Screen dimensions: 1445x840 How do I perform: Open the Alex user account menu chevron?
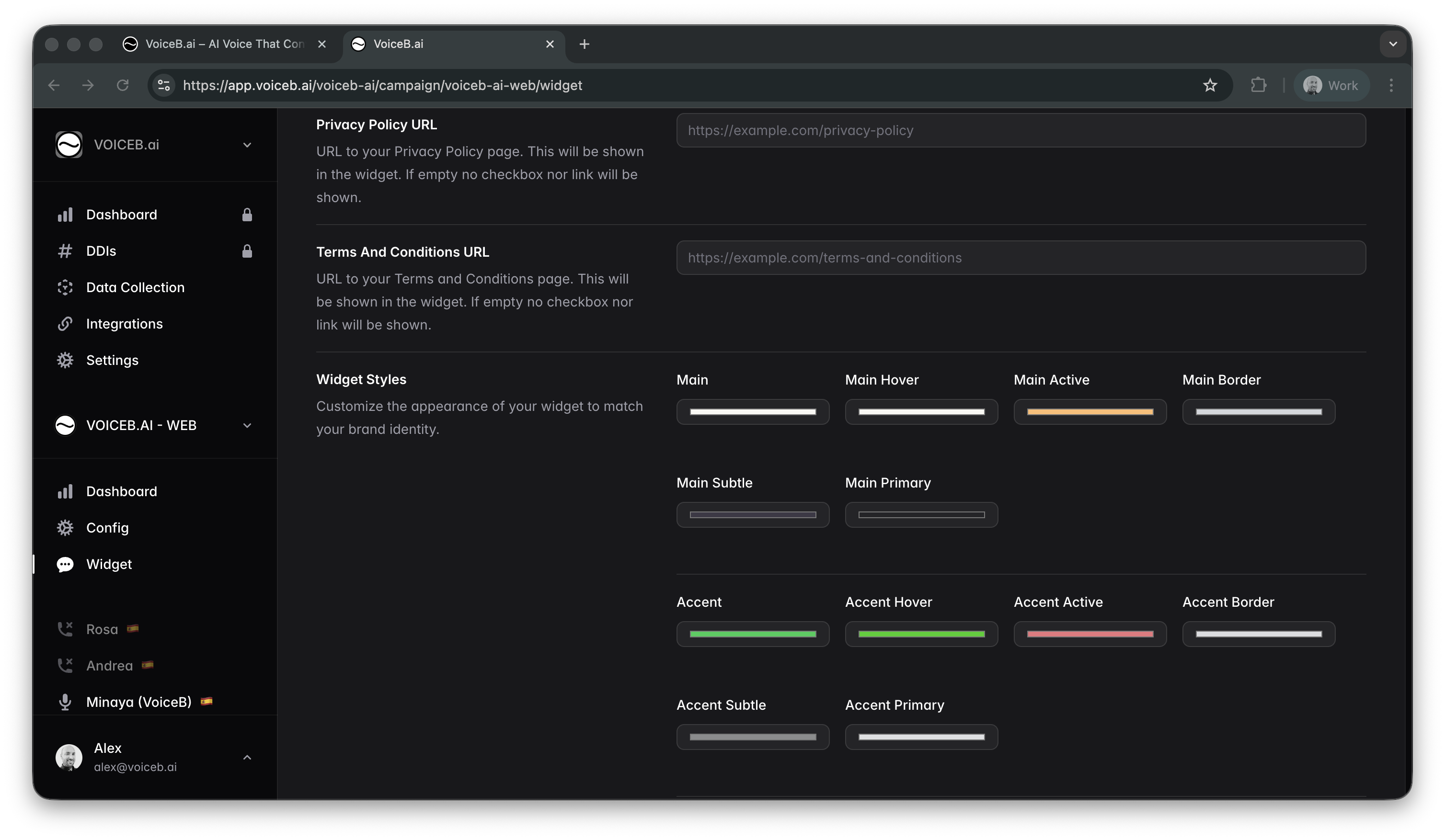click(247, 758)
